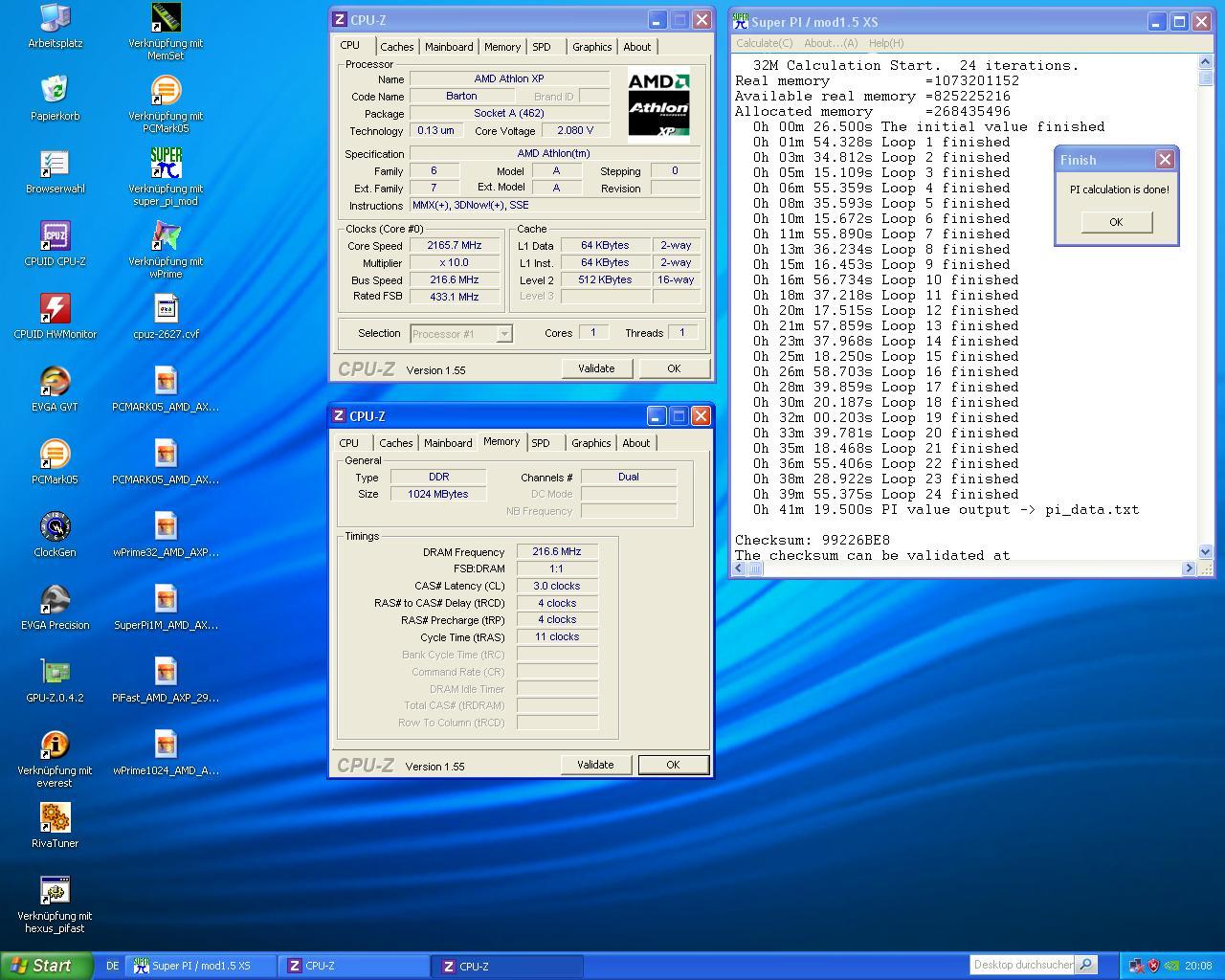Screen dimensions: 1225x980
Task: Click the DE language indicator
Action: point(112,966)
